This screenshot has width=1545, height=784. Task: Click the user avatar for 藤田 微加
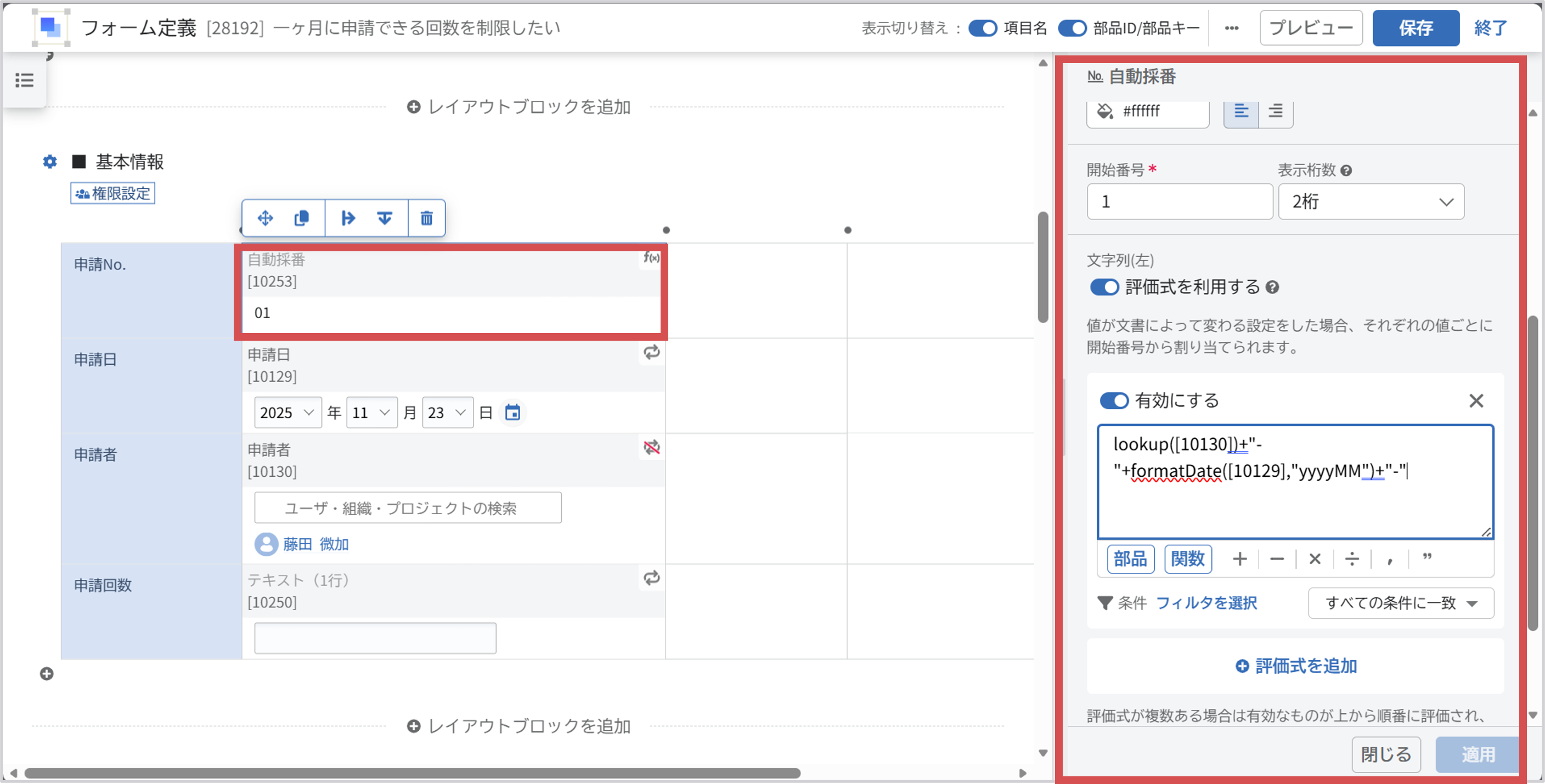coord(266,544)
